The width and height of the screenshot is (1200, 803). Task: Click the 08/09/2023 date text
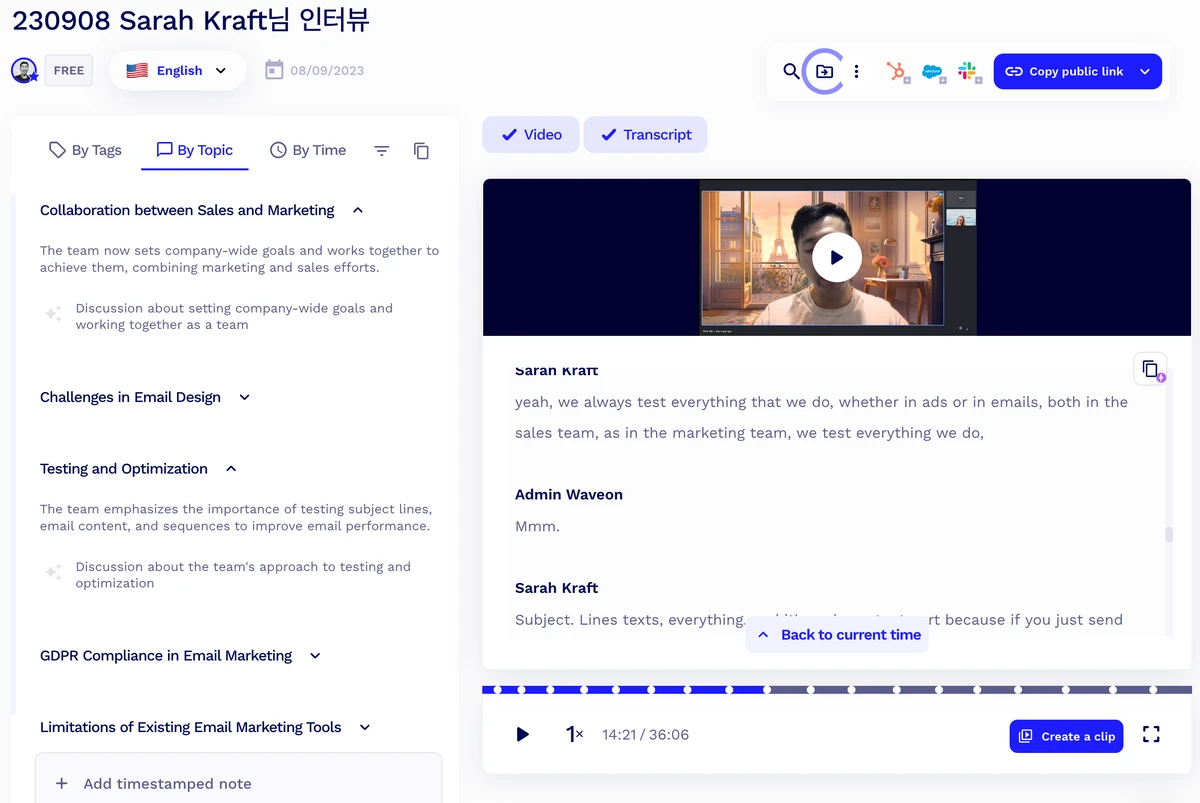tap(327, 71)
